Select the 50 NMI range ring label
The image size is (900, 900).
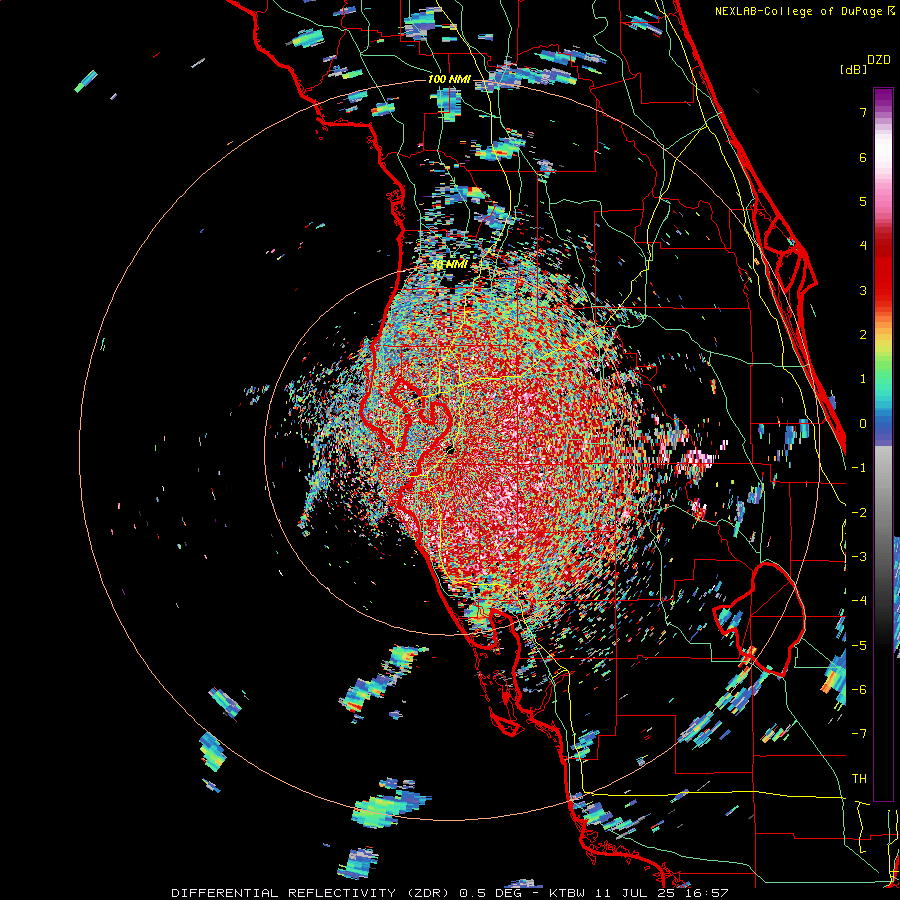click(x=449, y=264)
